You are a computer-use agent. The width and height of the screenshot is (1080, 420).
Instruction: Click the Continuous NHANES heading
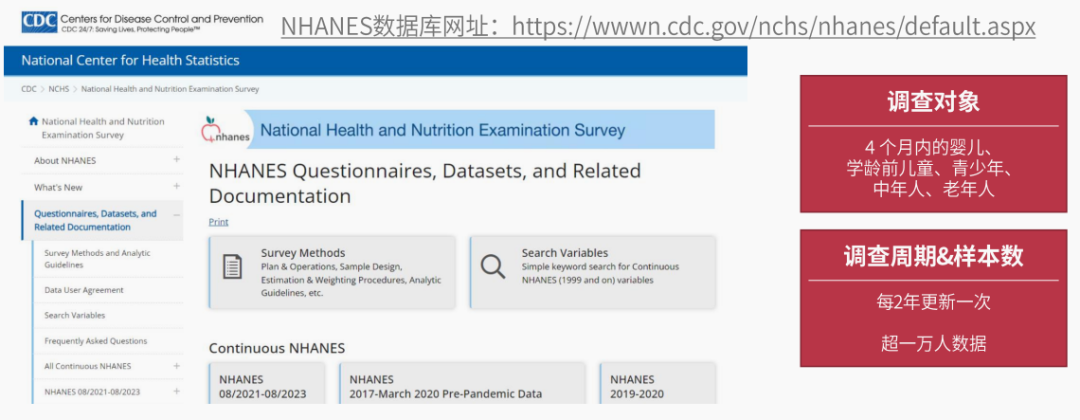(x=277, y=348)
